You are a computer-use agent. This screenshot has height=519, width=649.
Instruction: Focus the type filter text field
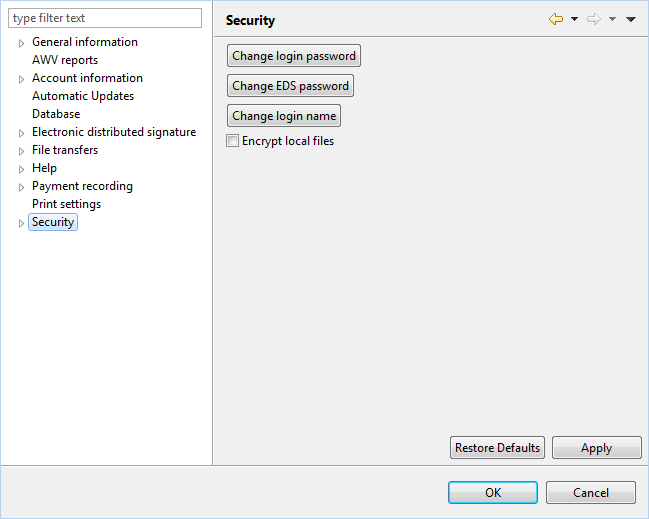pos(105,18)
